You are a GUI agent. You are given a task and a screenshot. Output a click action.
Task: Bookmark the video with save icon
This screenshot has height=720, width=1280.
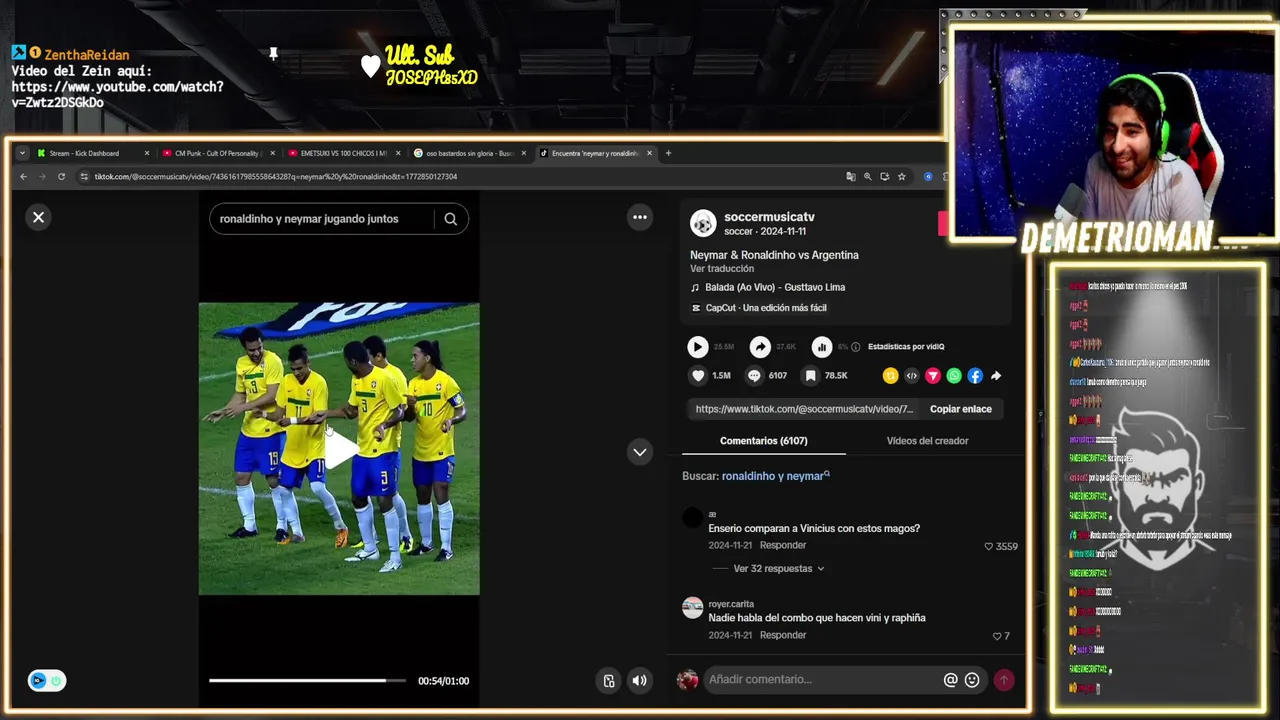click(x=810, y=376)
